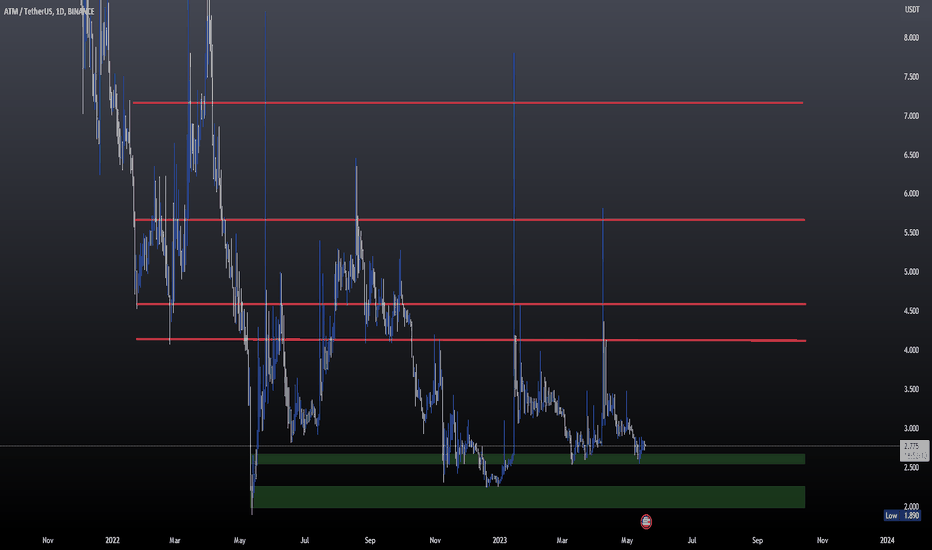This screenshot has width=932, height=550.
Task: Click the 7.500 price axis label
Action: pyautogui.click(x=911, y=77)
